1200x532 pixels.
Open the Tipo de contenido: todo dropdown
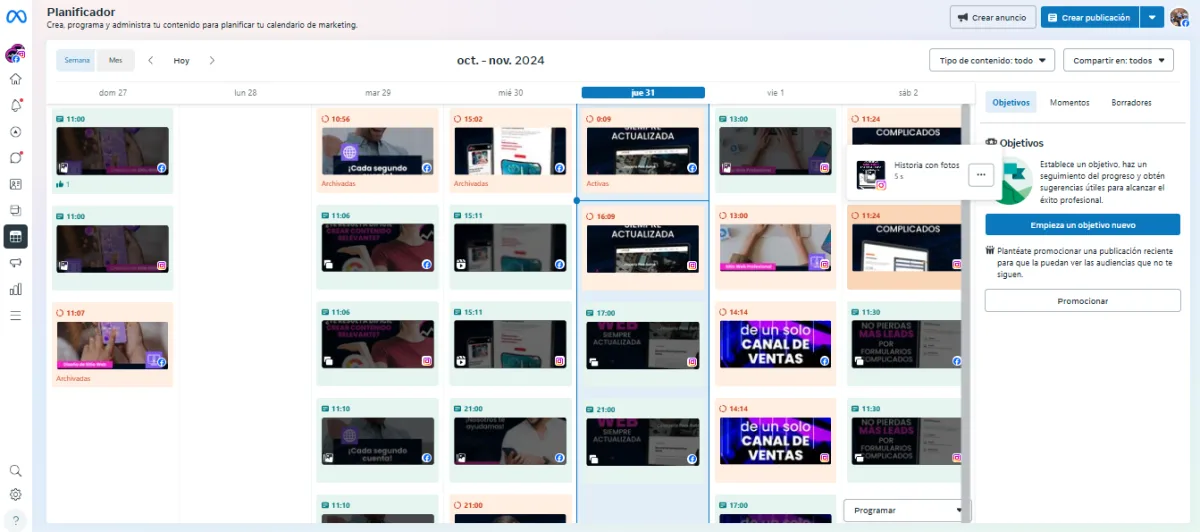point(992,60)
